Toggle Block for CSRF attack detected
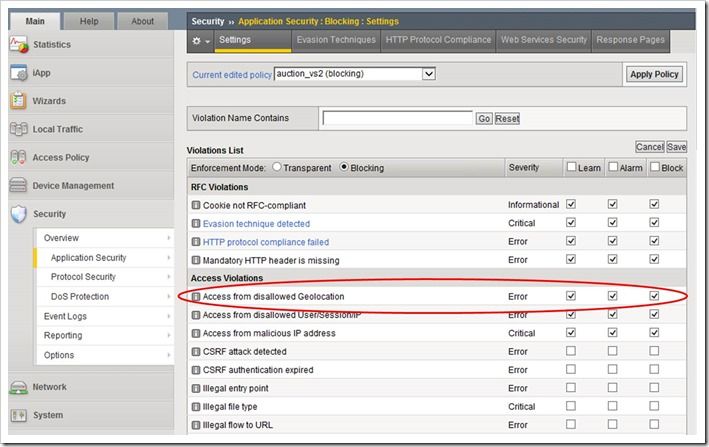 pyautogui.click(x=654, y=351)
